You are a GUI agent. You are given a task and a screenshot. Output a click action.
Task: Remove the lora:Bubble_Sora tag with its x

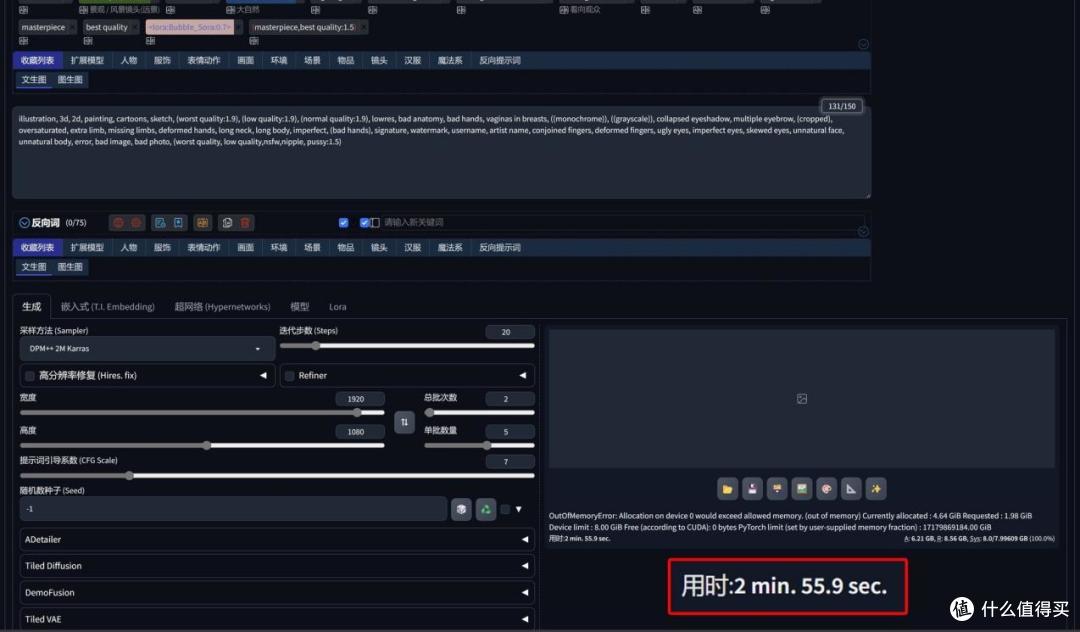click(239, 27)
